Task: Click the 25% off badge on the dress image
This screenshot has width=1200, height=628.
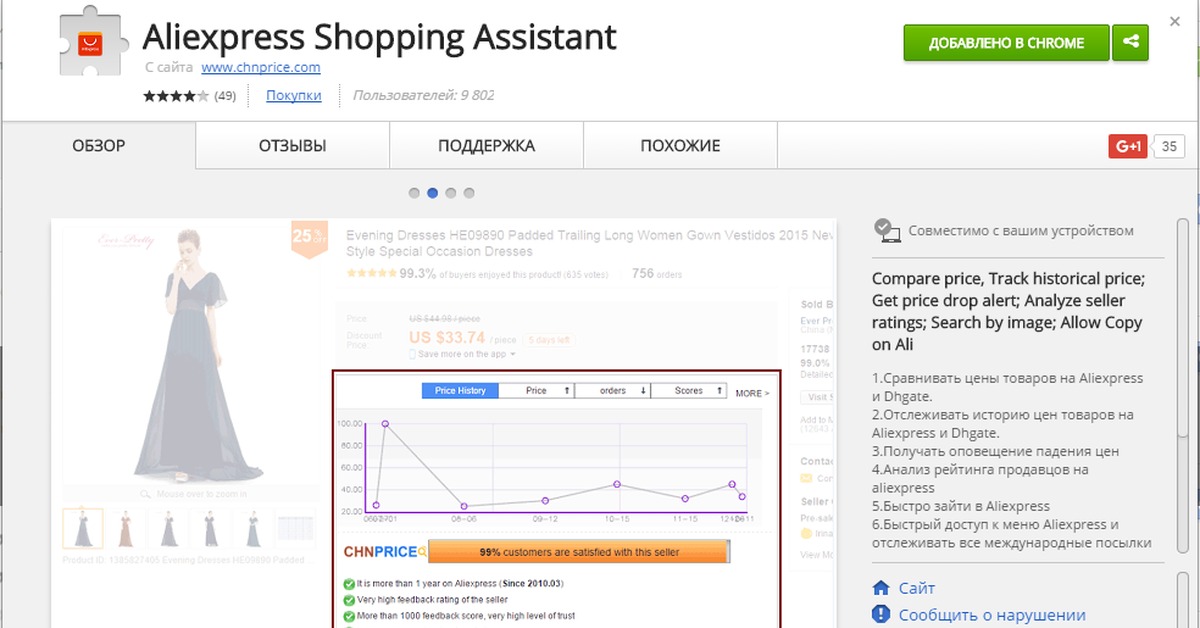Action: tap(309, 238)
